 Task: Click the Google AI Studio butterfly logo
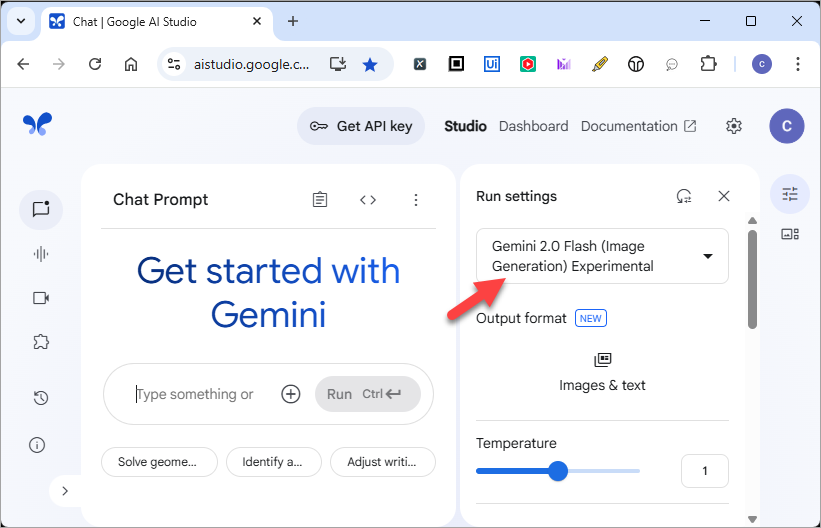38,124
